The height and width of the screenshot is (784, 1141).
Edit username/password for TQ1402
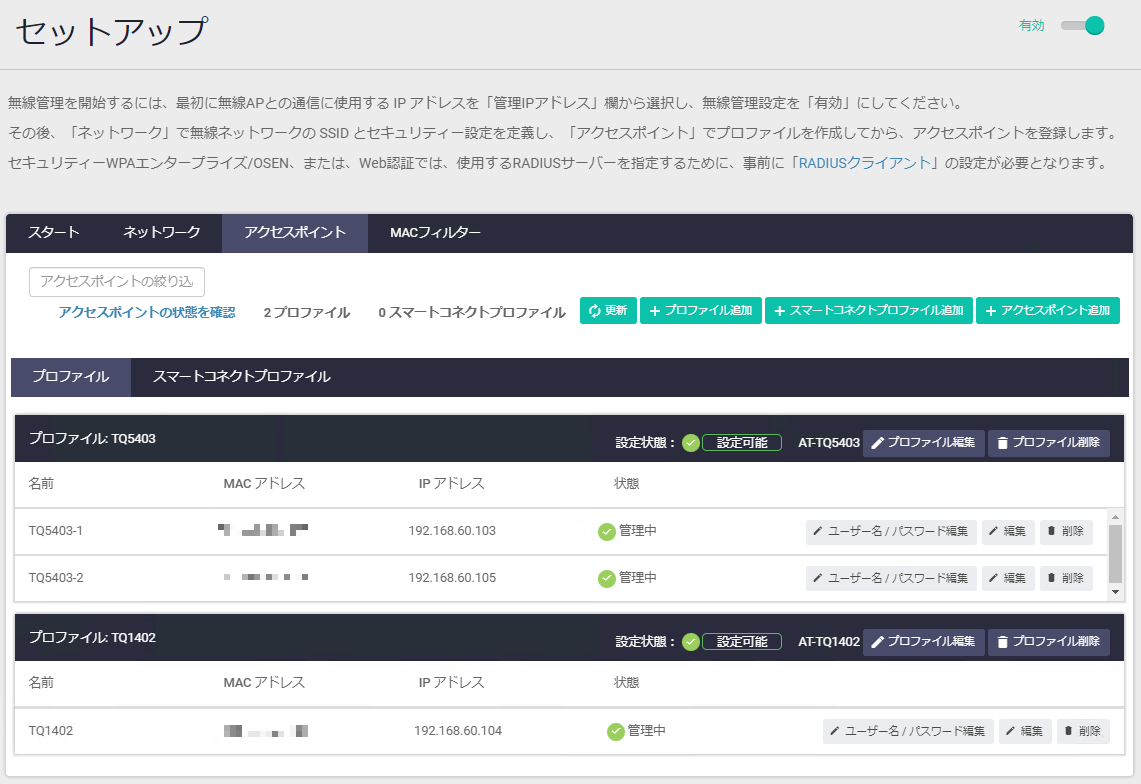[908, 731]
